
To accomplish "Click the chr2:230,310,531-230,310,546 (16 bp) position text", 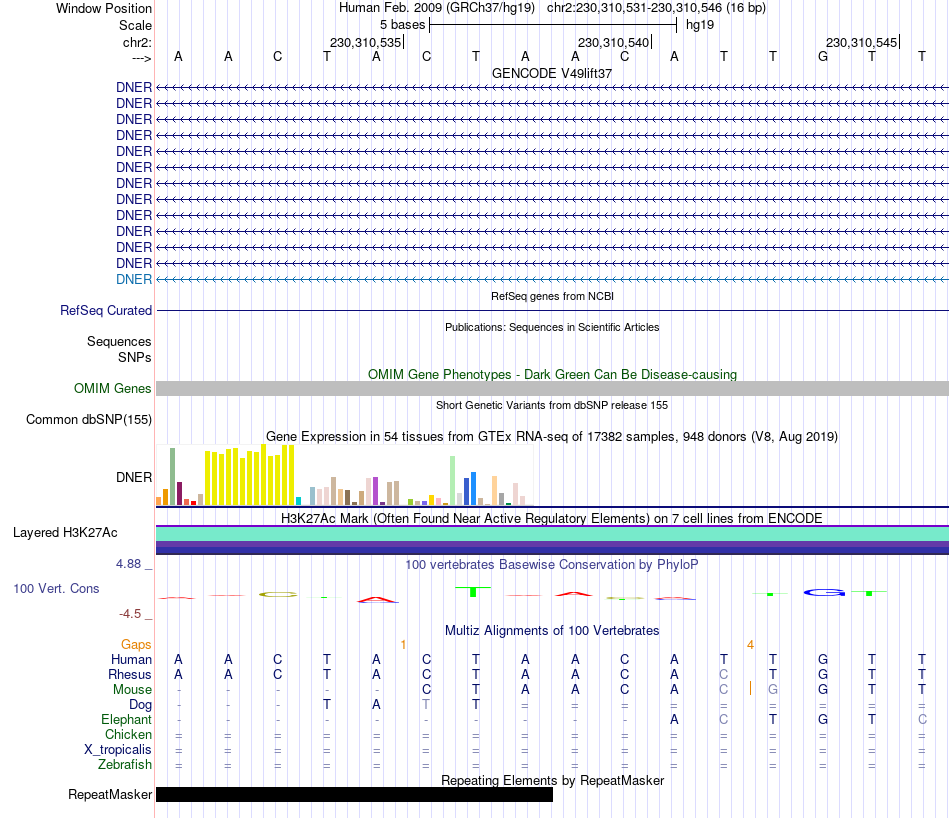I will (x=656, y=8).
